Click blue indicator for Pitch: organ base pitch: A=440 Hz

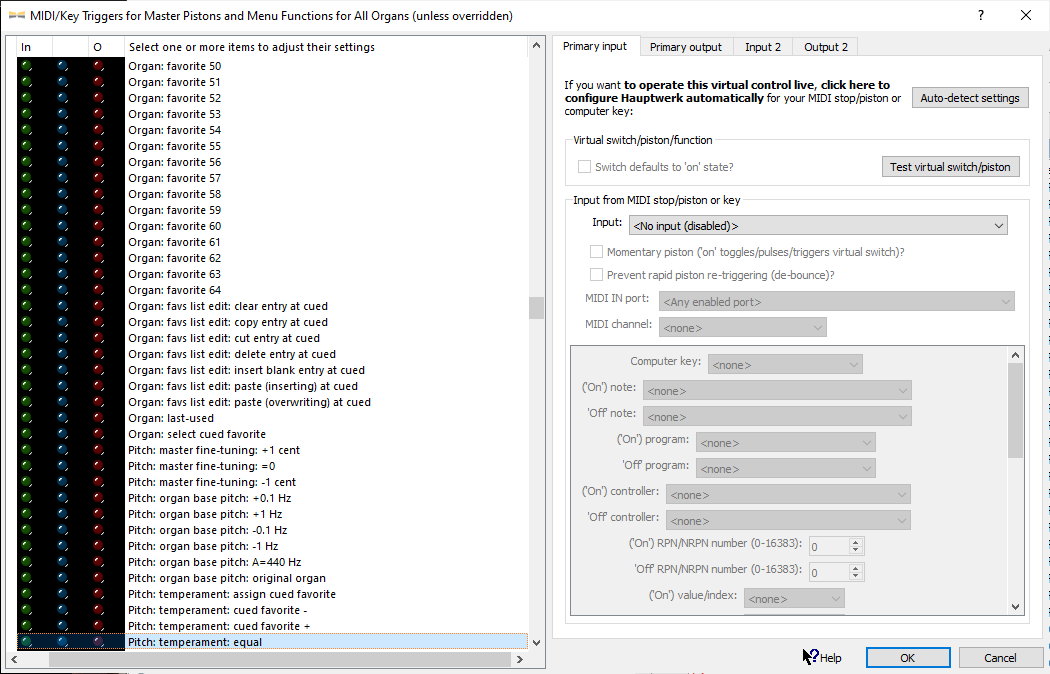62,562
